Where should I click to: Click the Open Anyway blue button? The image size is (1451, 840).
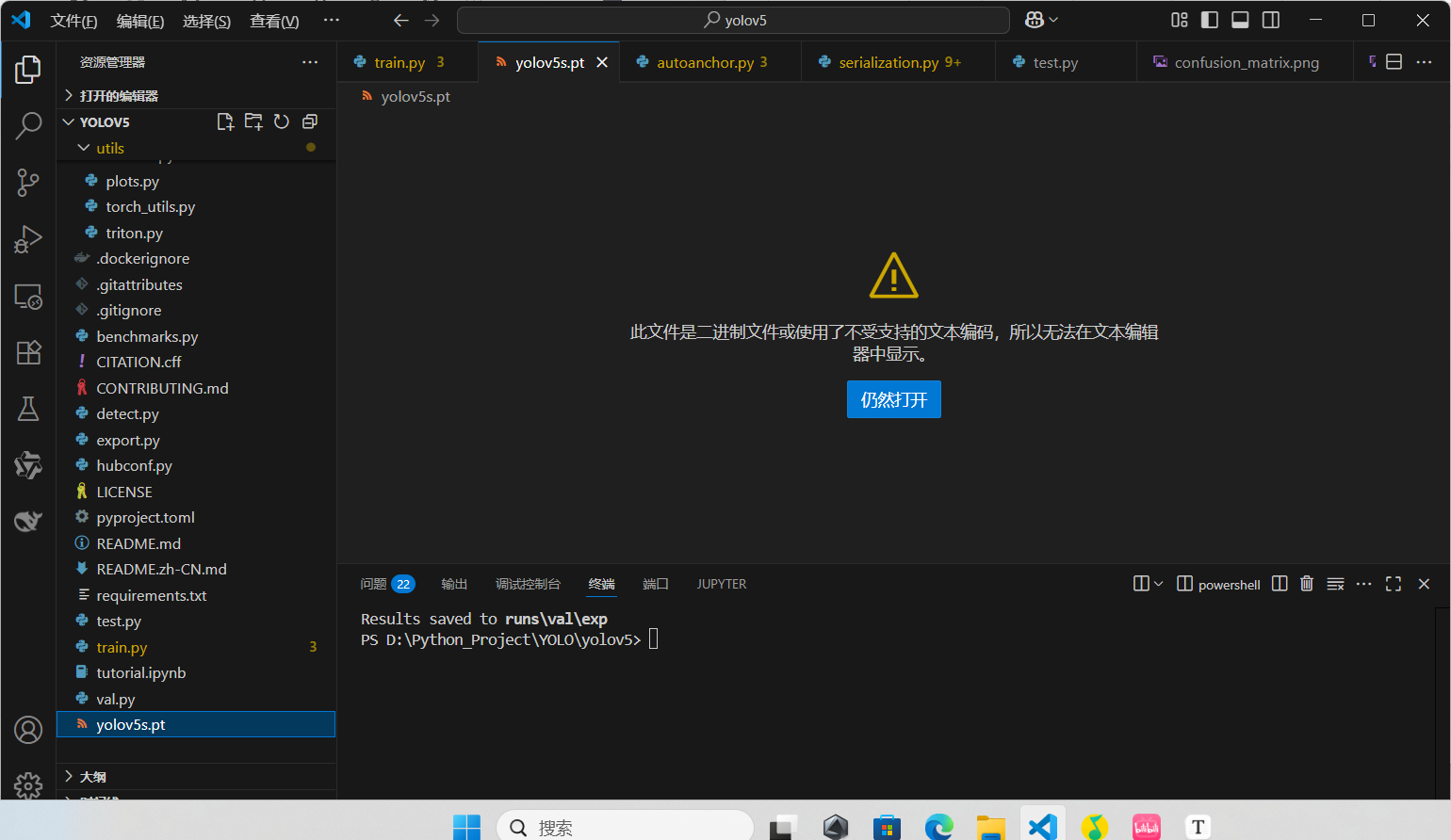click(x=893, y=399)
